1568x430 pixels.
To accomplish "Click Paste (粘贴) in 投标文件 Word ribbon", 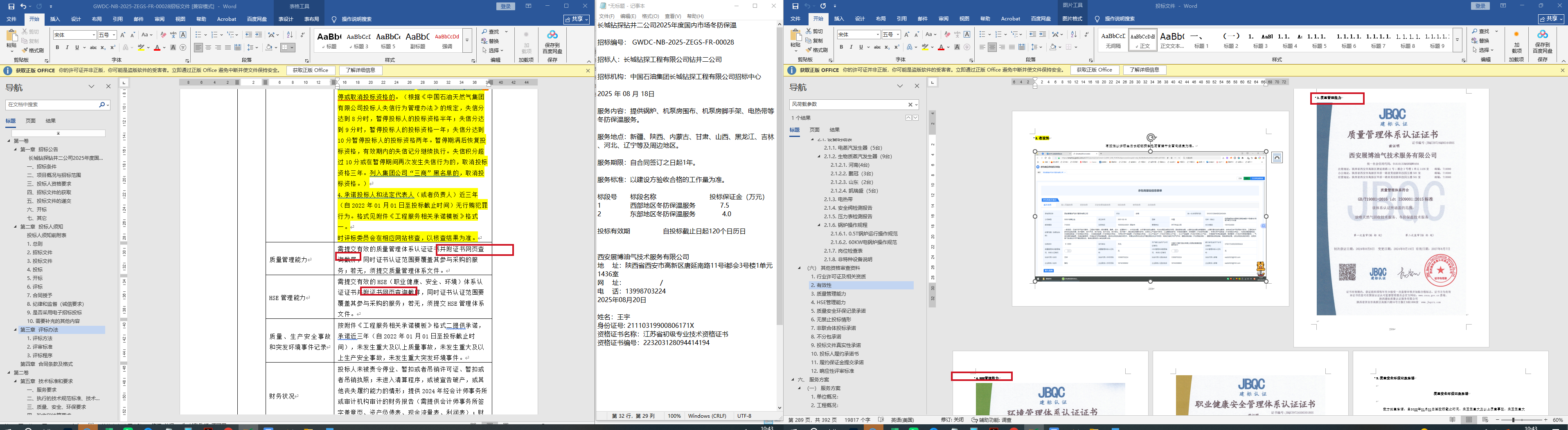I will coord(795,41).
